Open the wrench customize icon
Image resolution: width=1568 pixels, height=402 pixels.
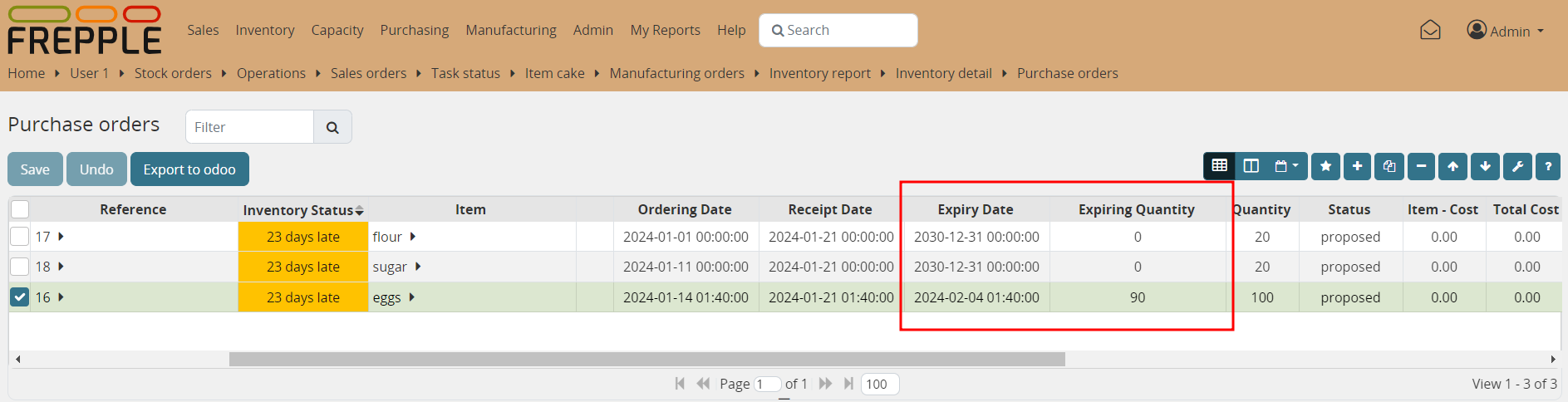[1517, 166]
